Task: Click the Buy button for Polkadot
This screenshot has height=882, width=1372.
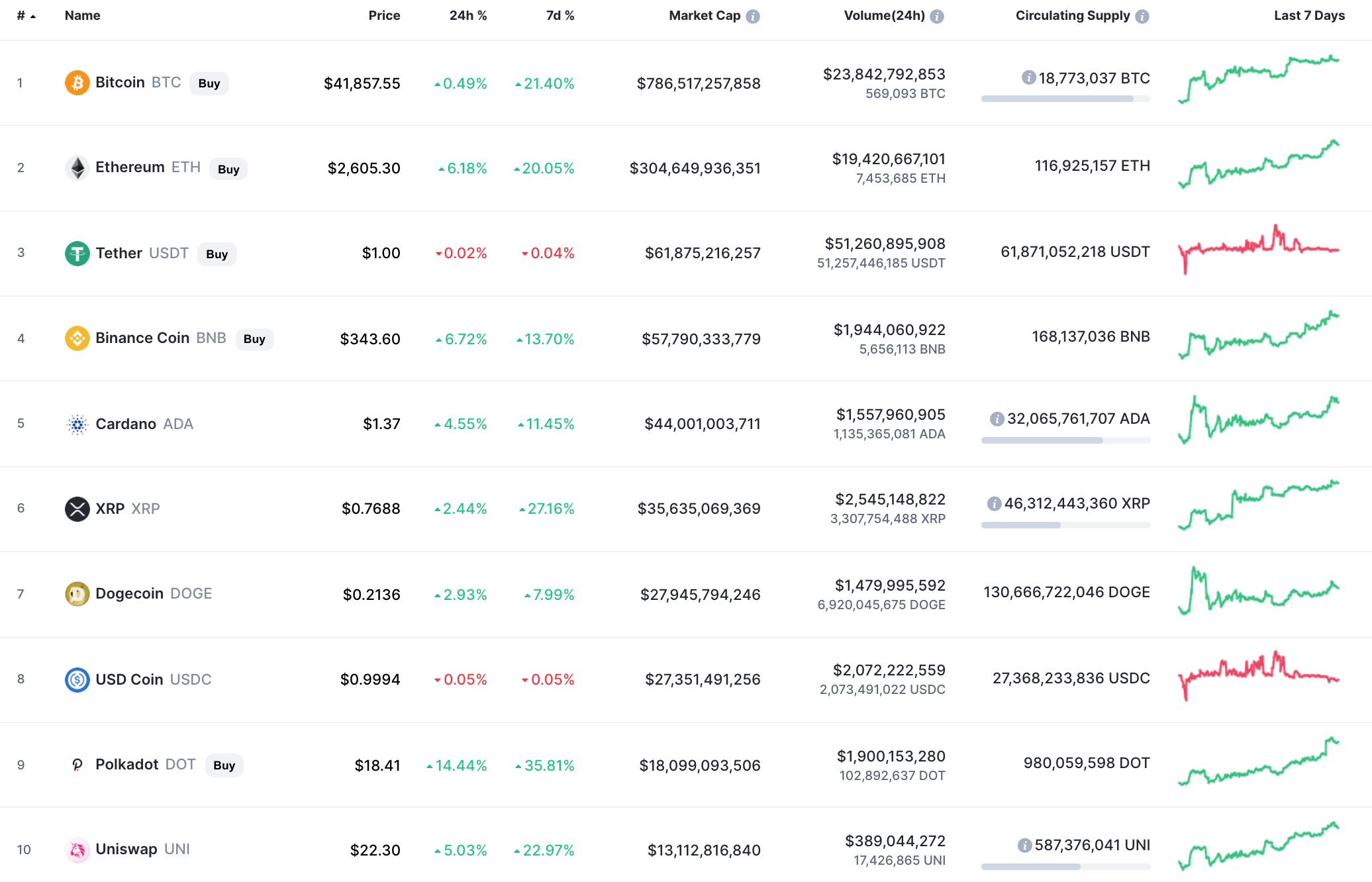Action: pyautogui.click(x=224, y=765)
